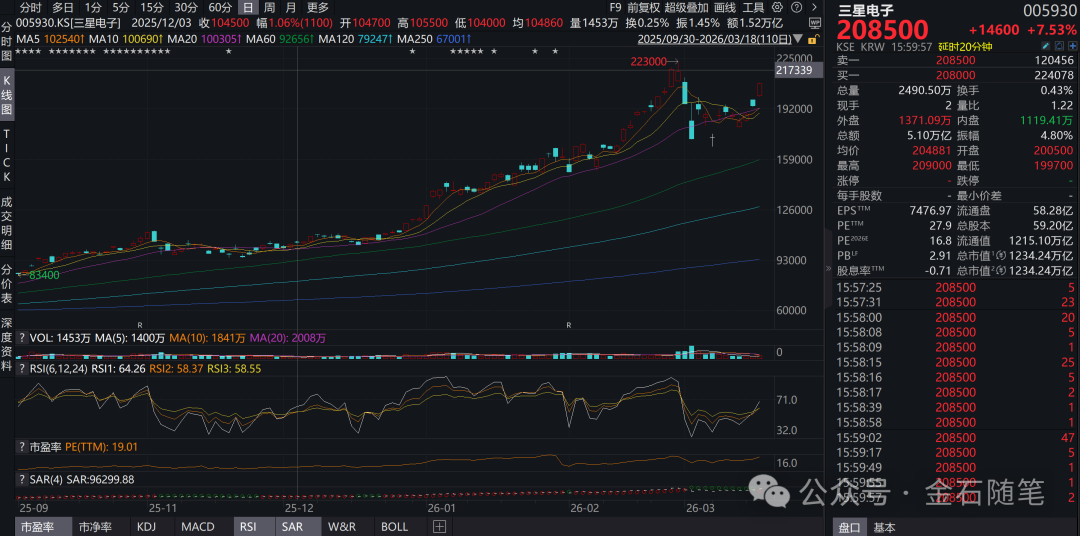The height and width of the screenshot is (536, 1080).
Task: Open the help question-mark icon in top toolbar
Action: pyautogui.click(x=796, y=8)
